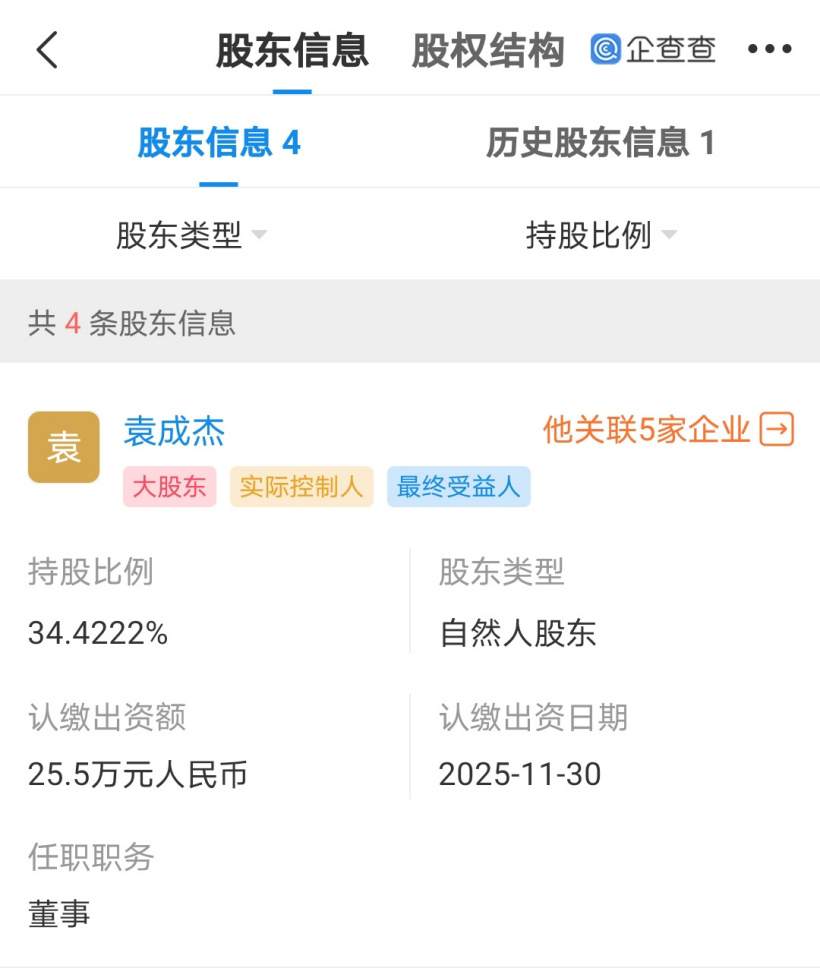Viewport: 820px width, 968px height.
Task: Tap the 34.4222% shareholding value
Action: pos(98,633)
